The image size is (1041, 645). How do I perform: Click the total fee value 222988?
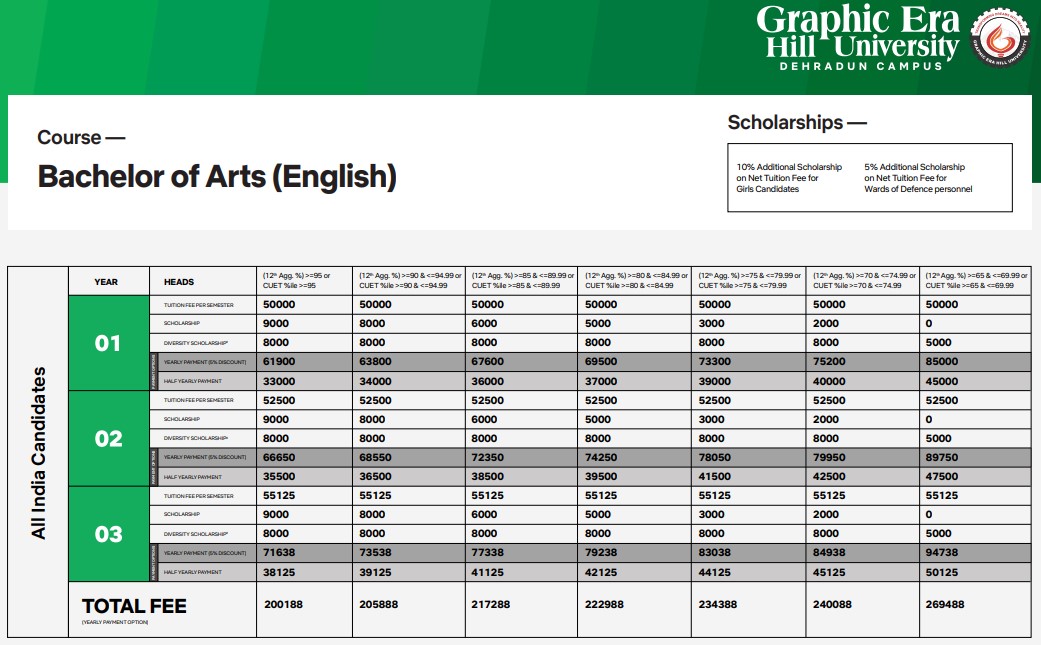click(x=605, y=604)
